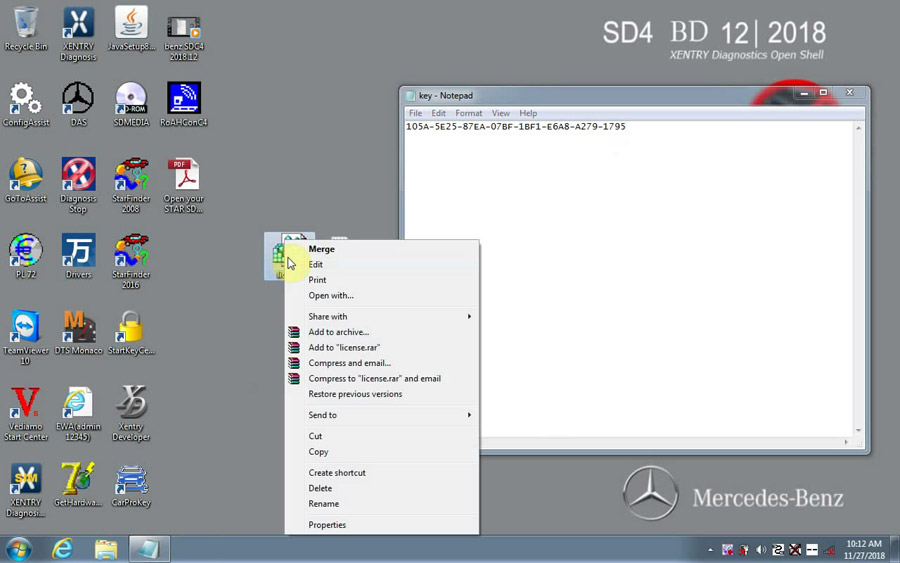
Task: Open the Windows Start menu
Action: click(x=19, y=549)
